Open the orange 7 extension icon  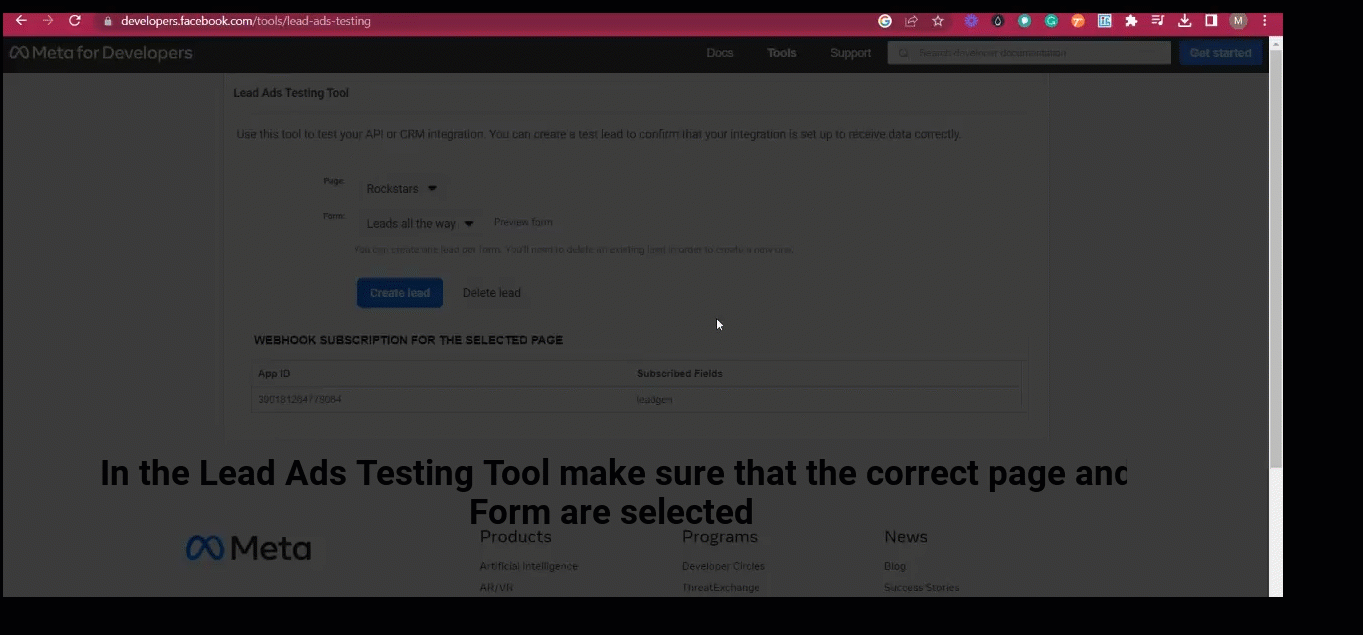pyautogui.click(x=1078, y=21)
